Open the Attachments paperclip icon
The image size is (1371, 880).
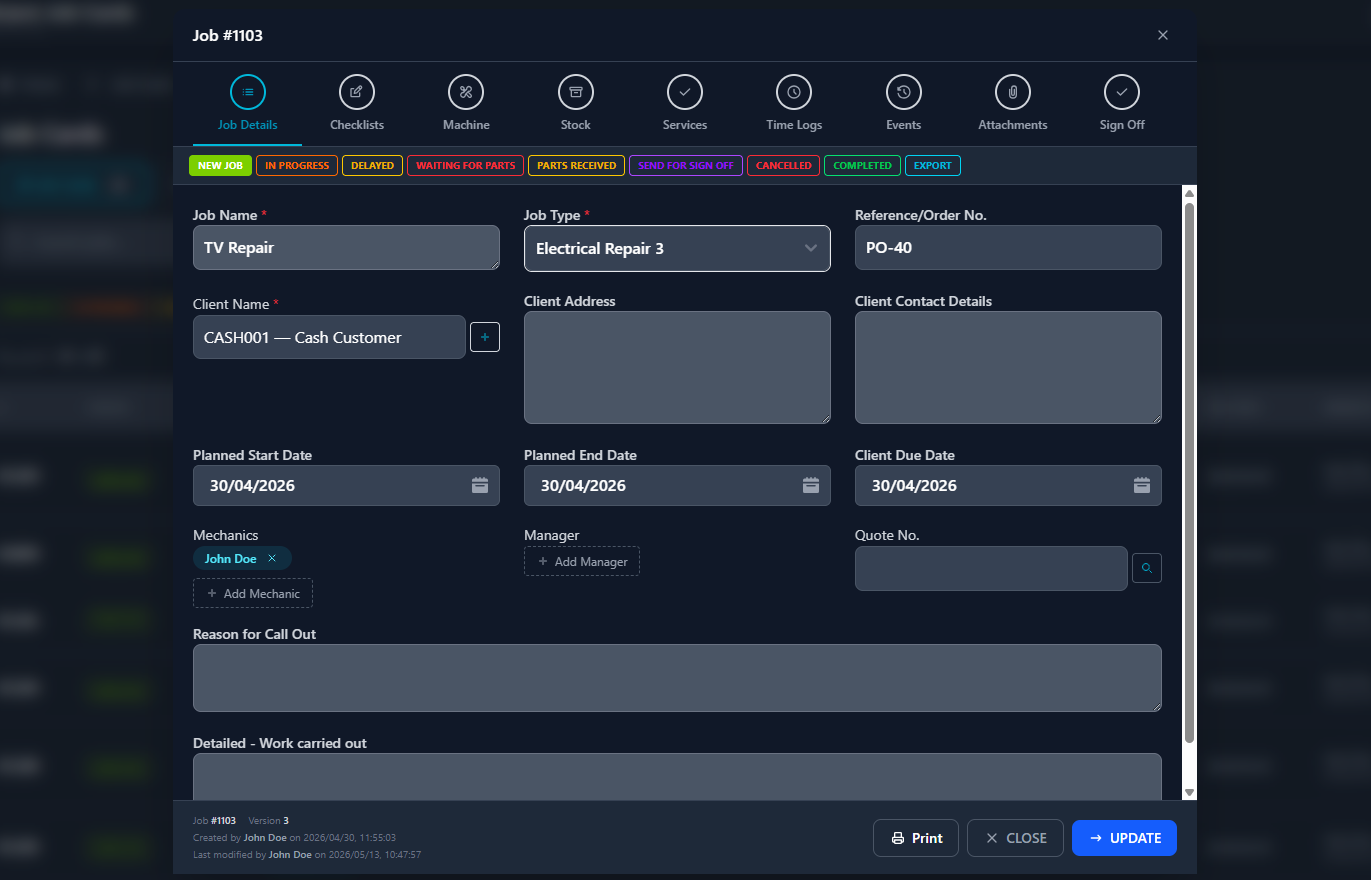1013,92
